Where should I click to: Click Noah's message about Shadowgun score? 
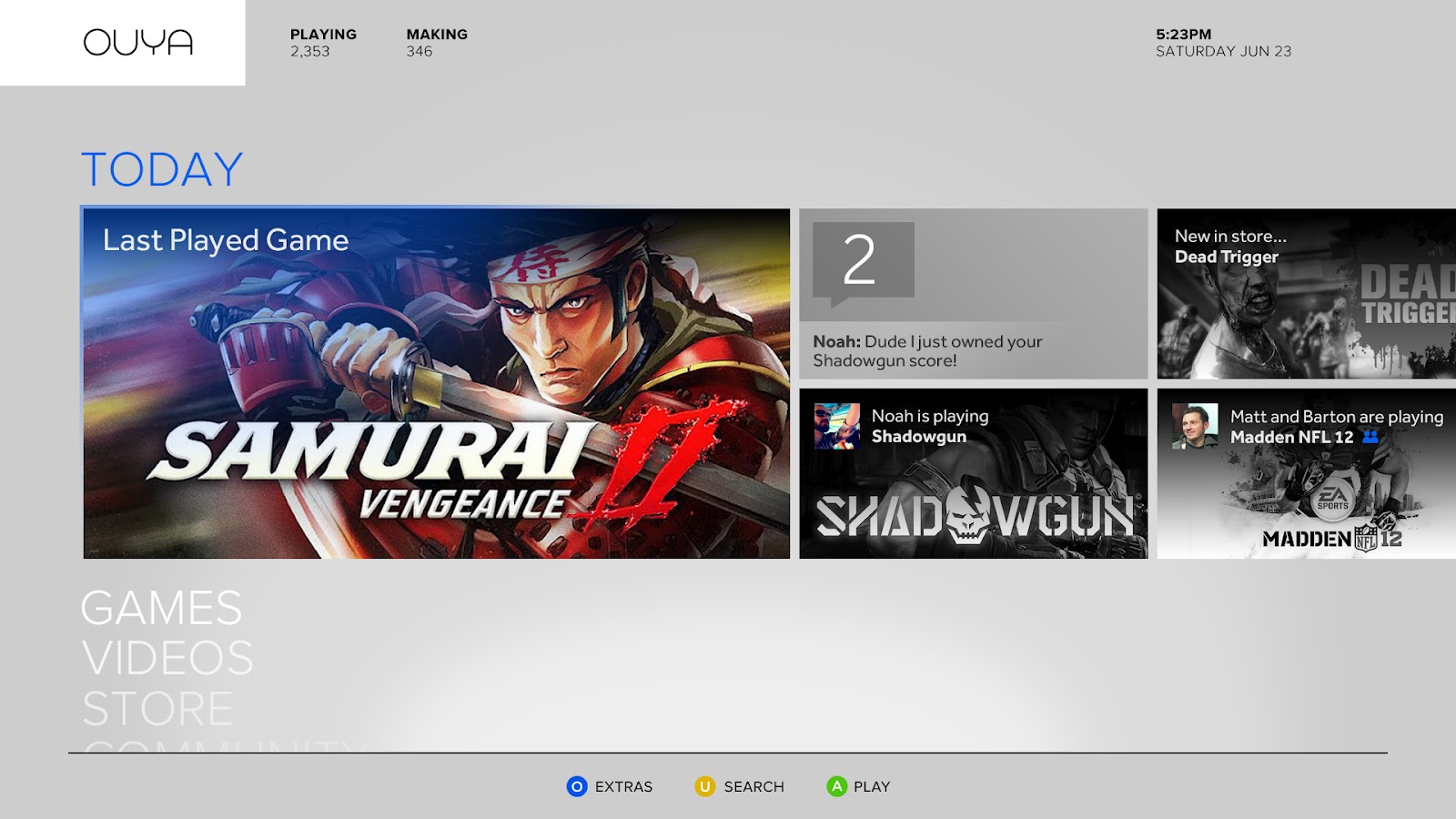tap(927, 351)
